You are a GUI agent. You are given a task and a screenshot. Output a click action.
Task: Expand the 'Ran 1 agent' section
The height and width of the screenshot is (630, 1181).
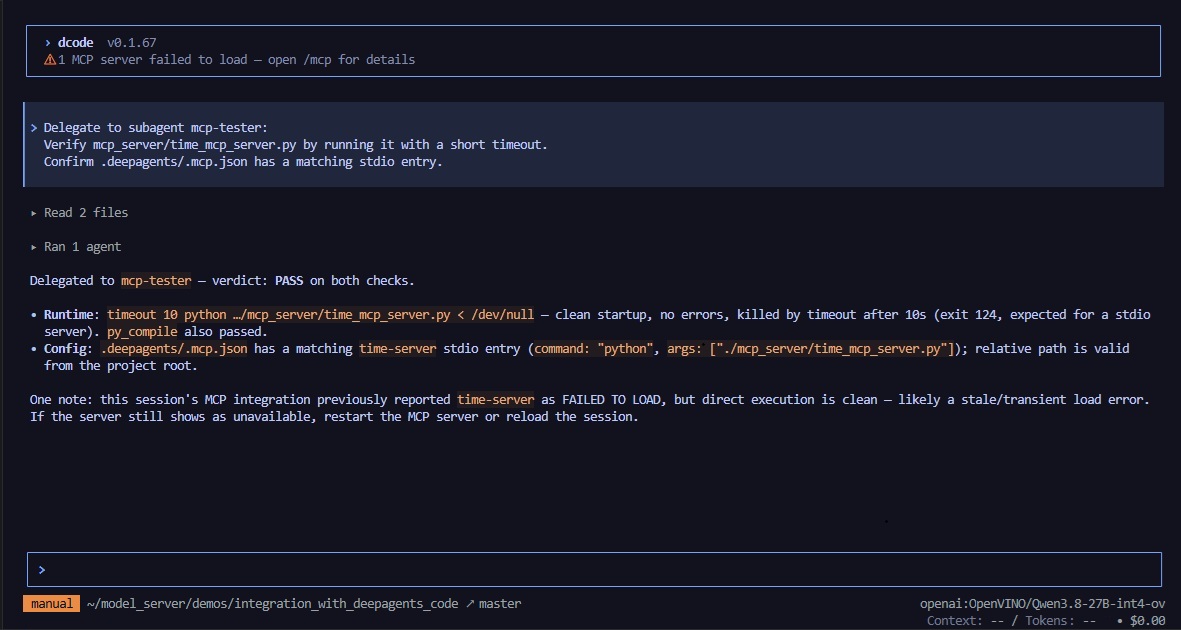coord(75,246)
